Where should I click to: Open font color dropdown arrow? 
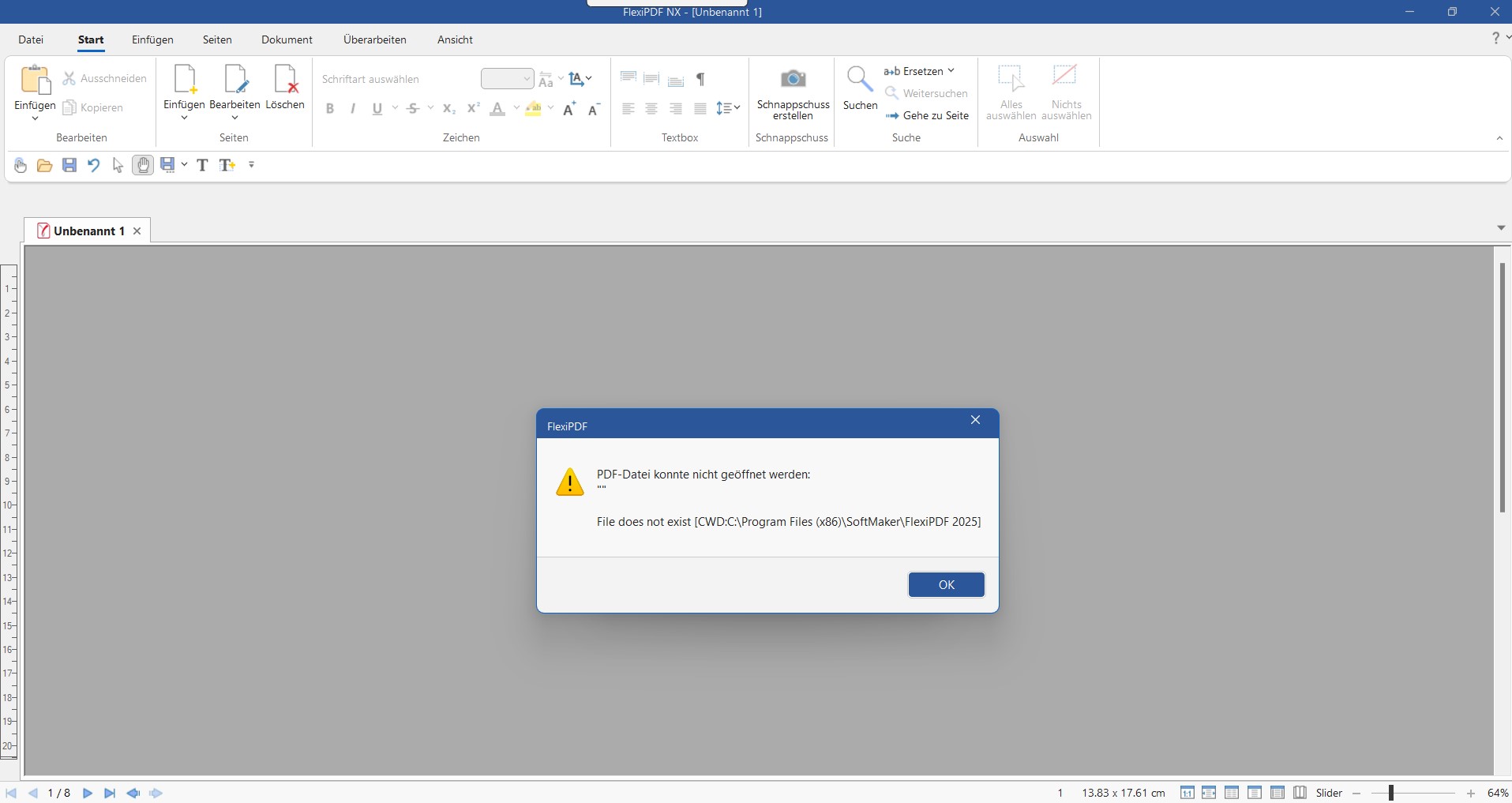pyautogui.click(x=516, y=108)
